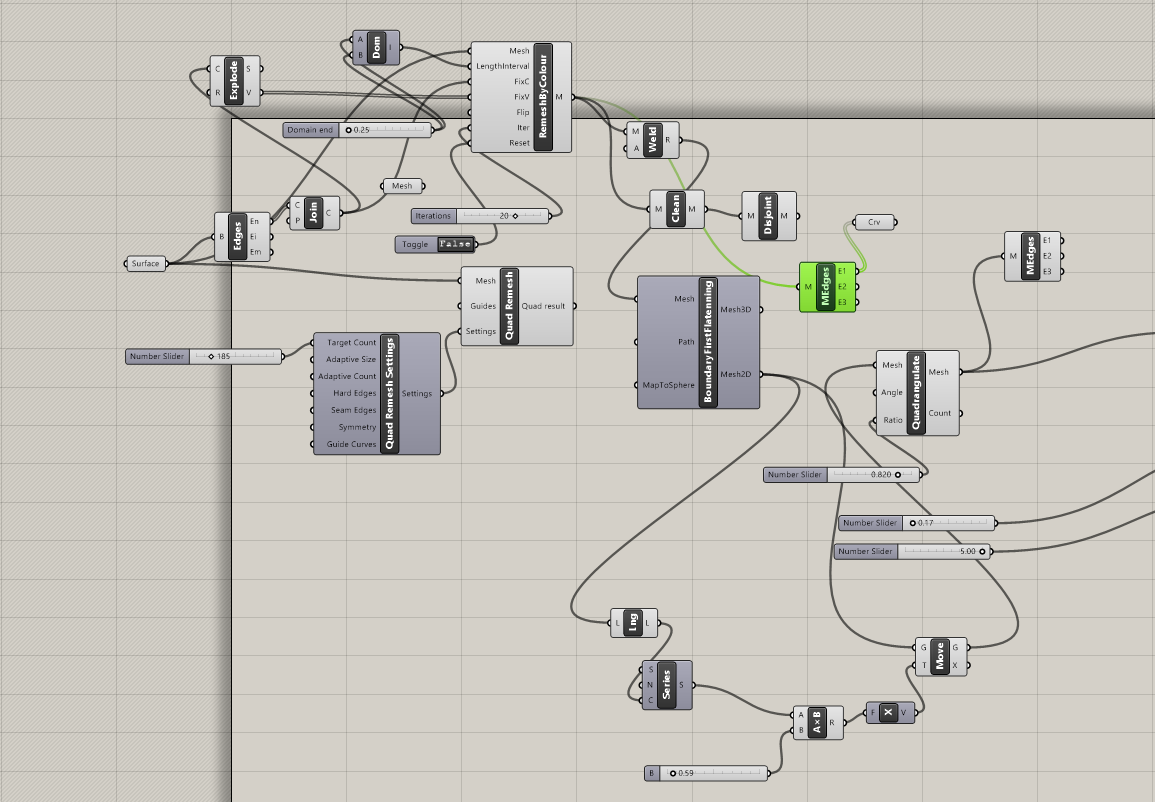Click the Number Slider showing 185

pyautogui.click(x=204, y=356)
